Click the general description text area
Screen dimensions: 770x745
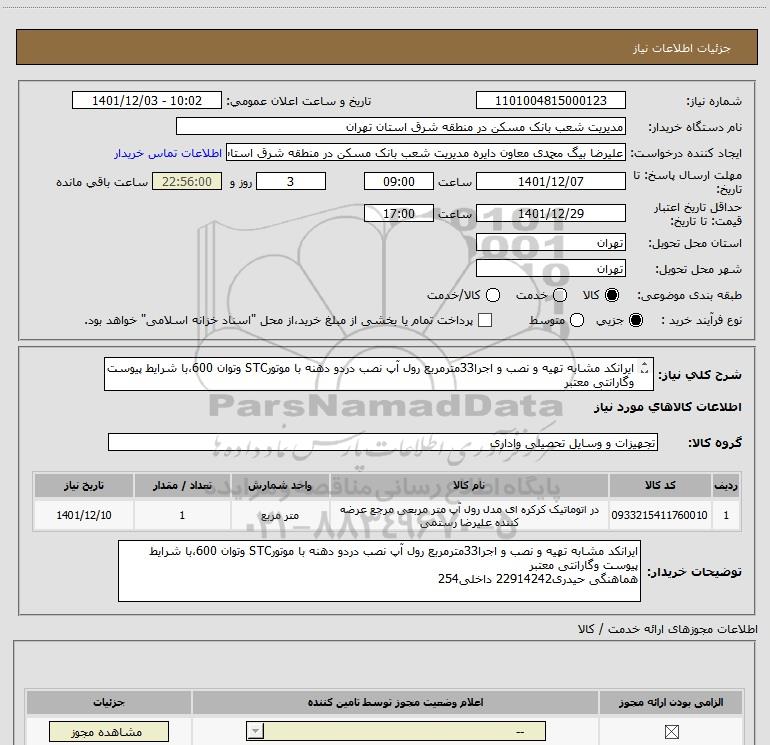coord(379,374)
